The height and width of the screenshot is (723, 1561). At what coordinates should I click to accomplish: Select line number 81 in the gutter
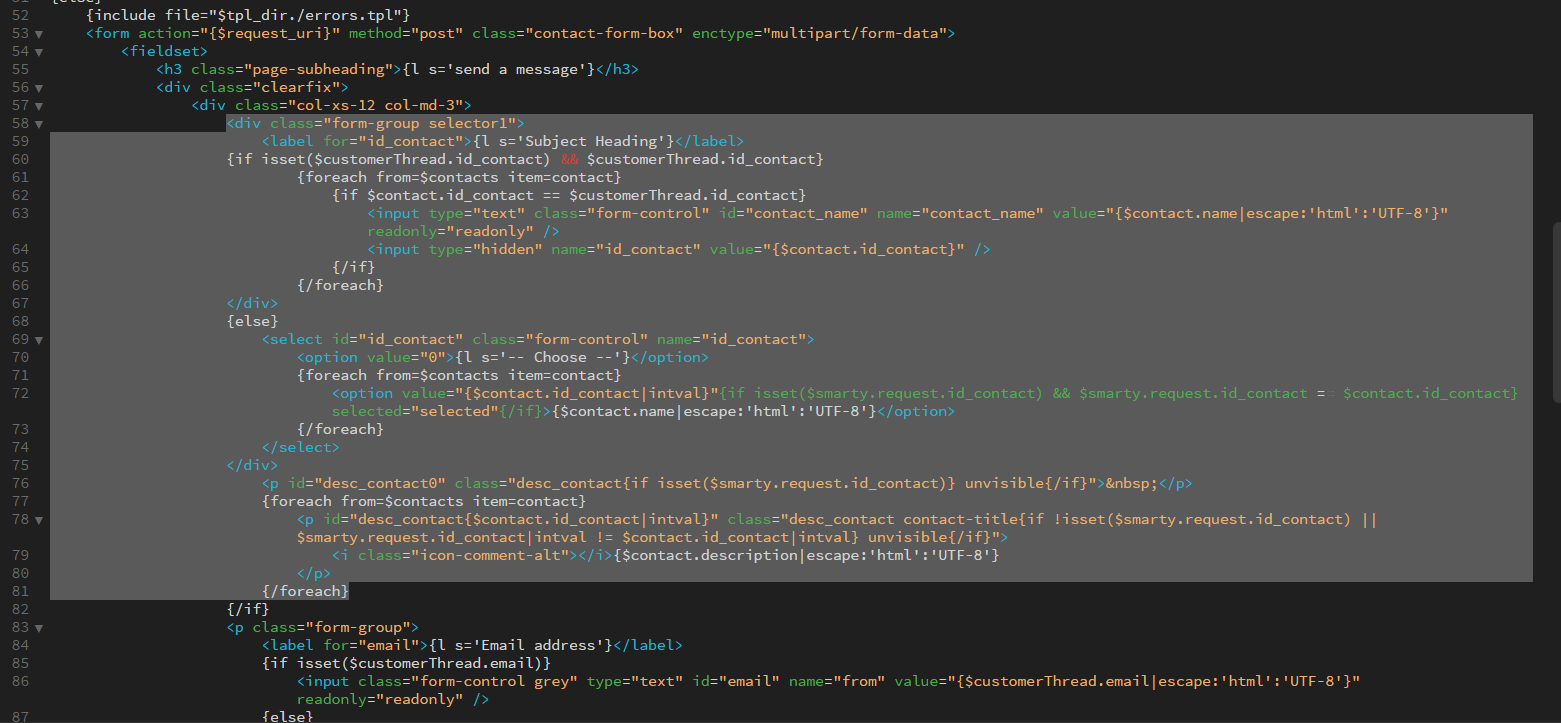pos(21,592)
